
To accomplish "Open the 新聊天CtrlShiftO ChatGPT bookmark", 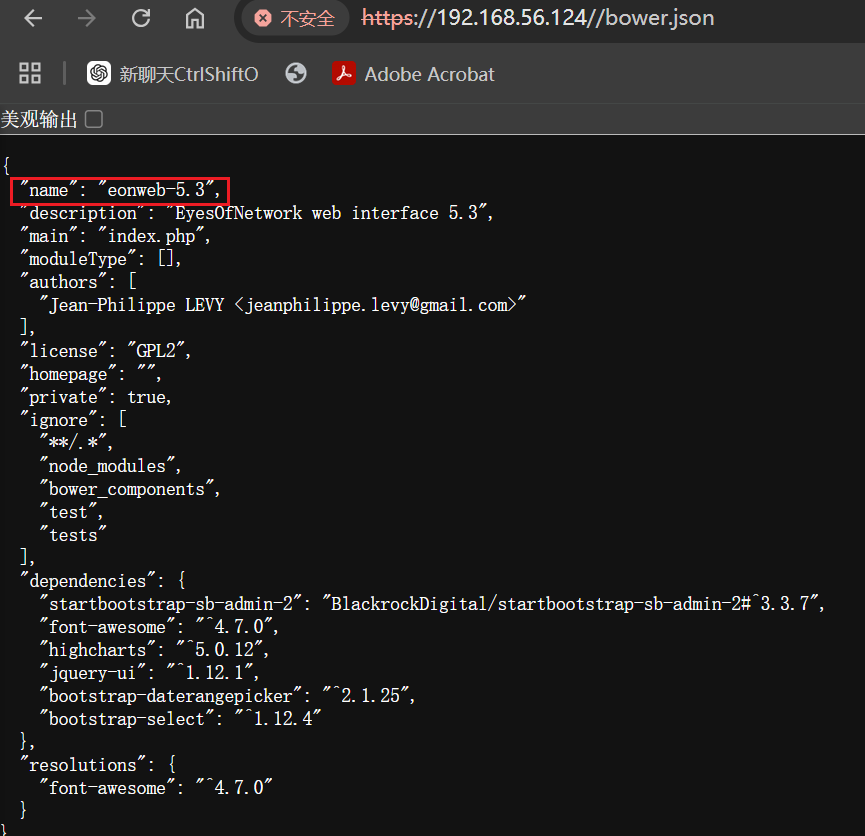I will point(173,73).
